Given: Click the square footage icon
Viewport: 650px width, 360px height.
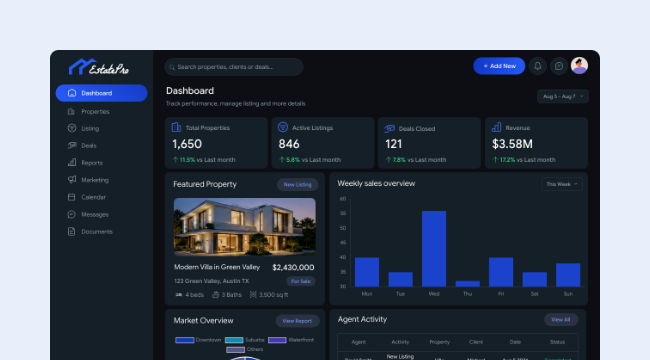Looking at the screenshot, I should tap(253, 294).
